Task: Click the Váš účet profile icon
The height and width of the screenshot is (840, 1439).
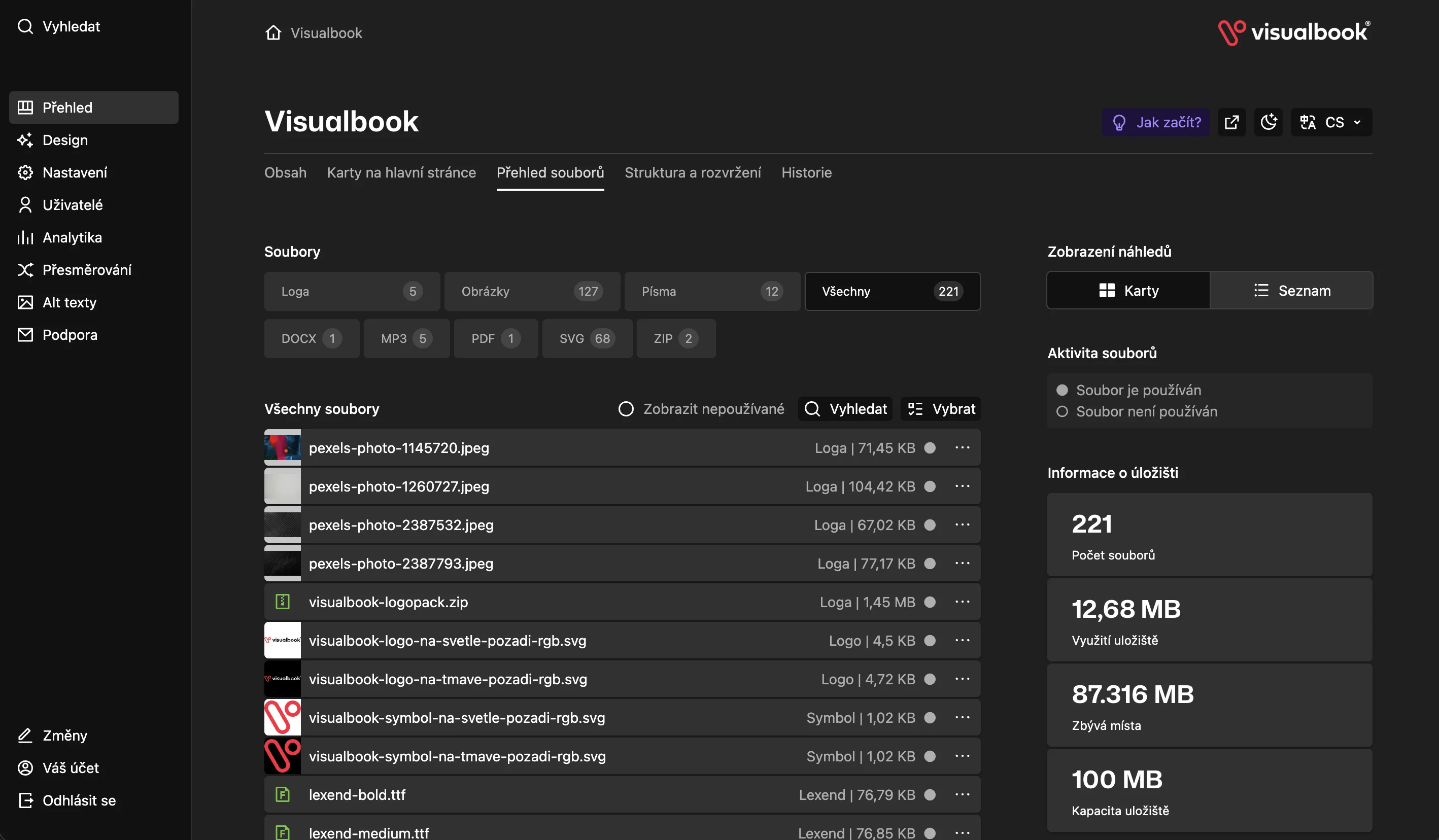Action: pos(25,768)
